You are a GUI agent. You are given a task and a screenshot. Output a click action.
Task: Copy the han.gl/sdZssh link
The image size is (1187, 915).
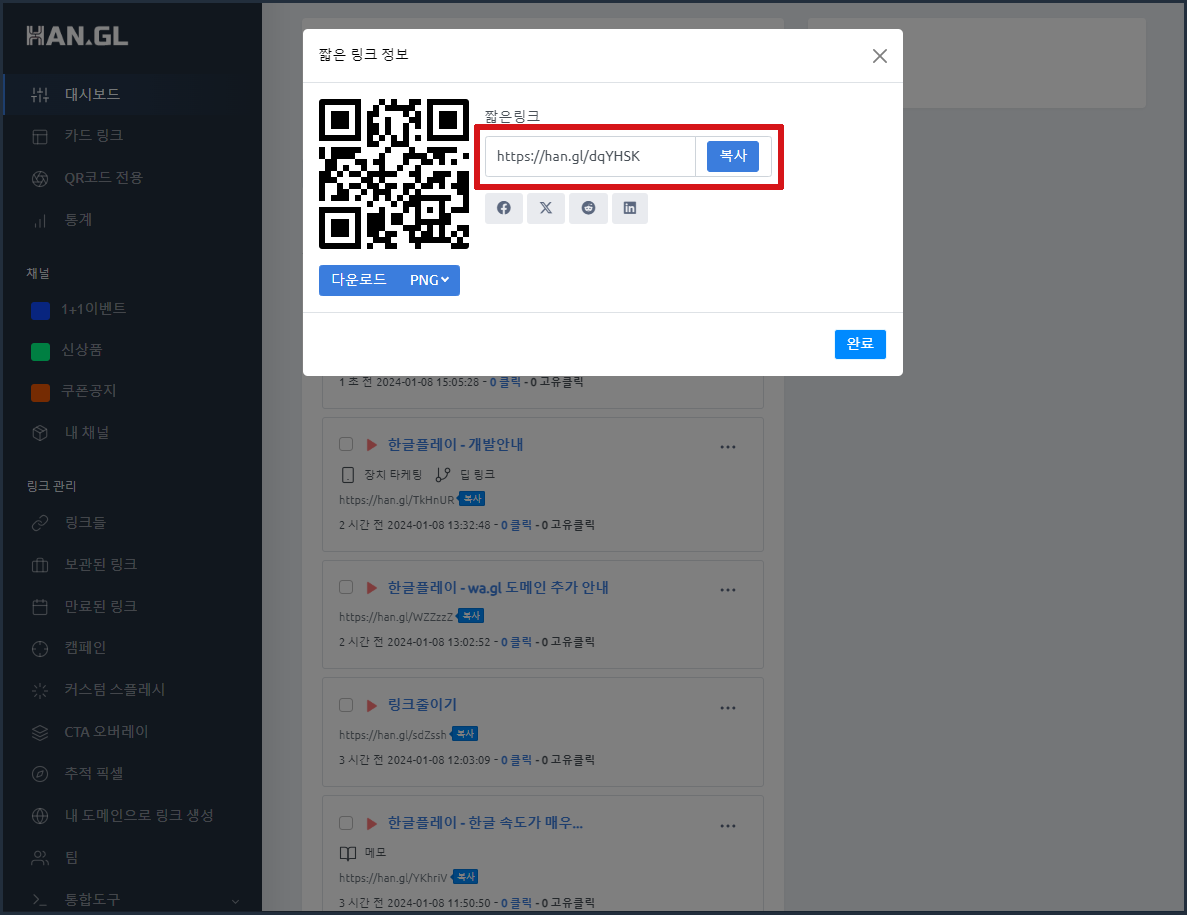[465, 734]
